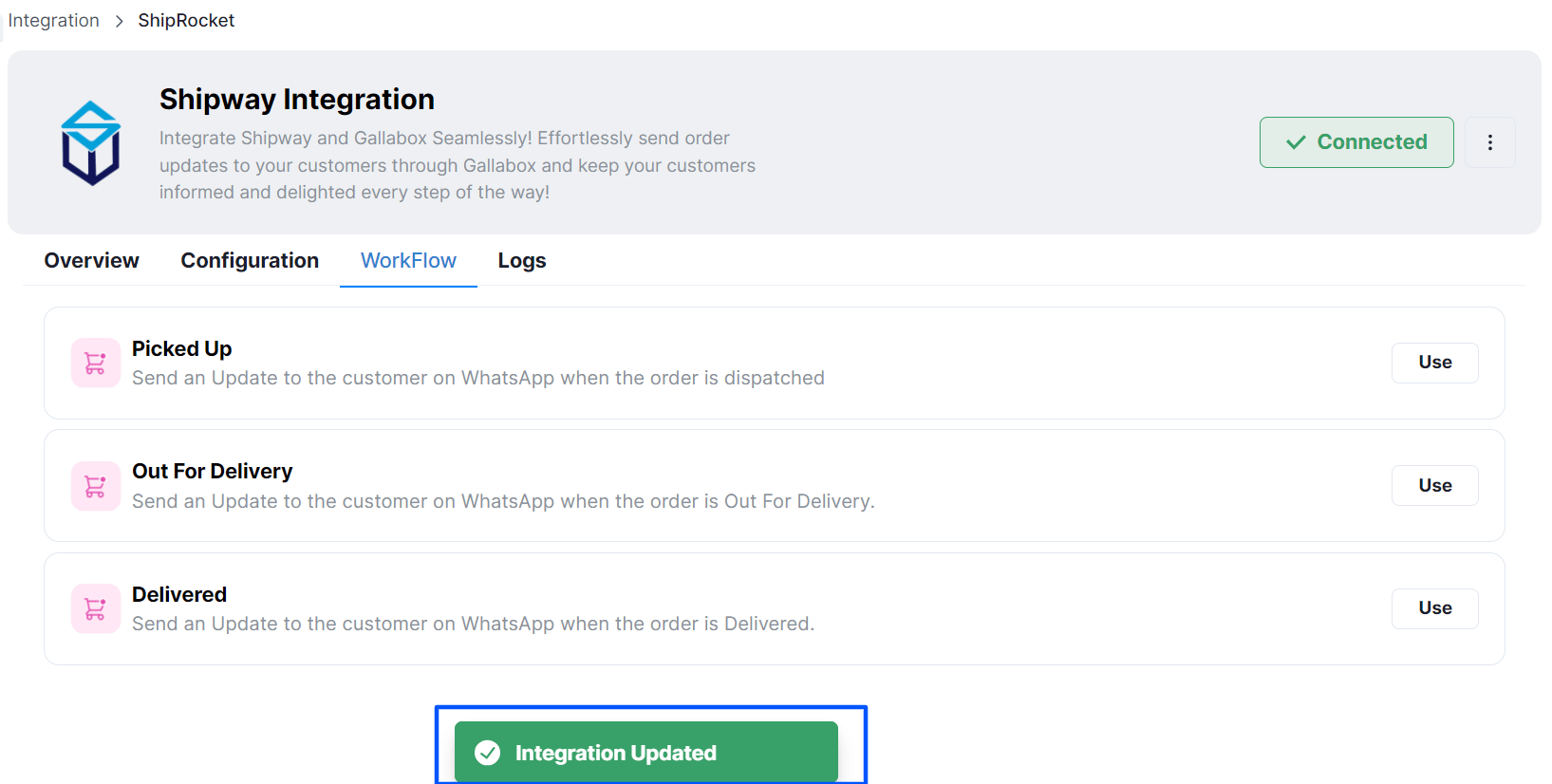
Task: Switch to the Overview tab
Action: point(92,260)
